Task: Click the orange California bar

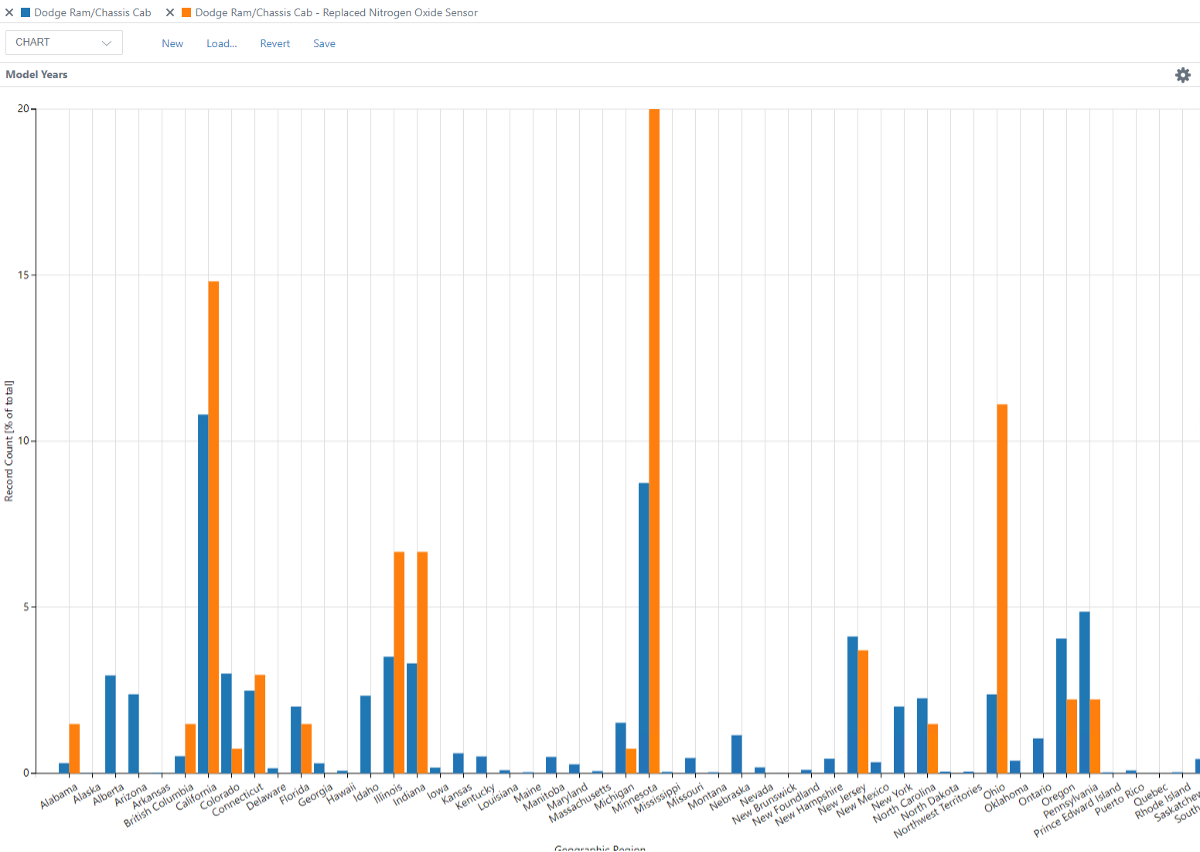Action: (214, 527)
